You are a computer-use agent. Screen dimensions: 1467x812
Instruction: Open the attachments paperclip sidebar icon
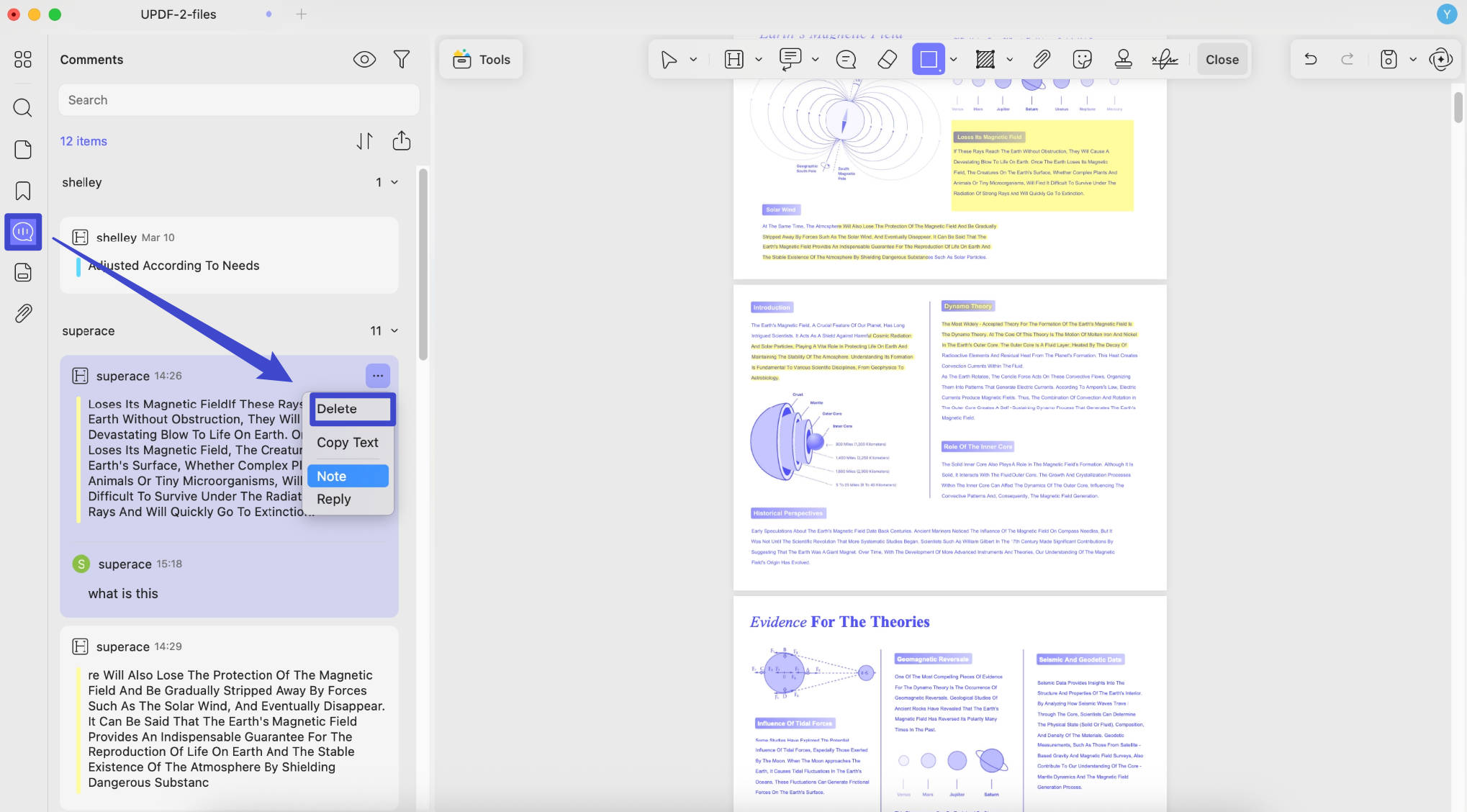[23, 313]
